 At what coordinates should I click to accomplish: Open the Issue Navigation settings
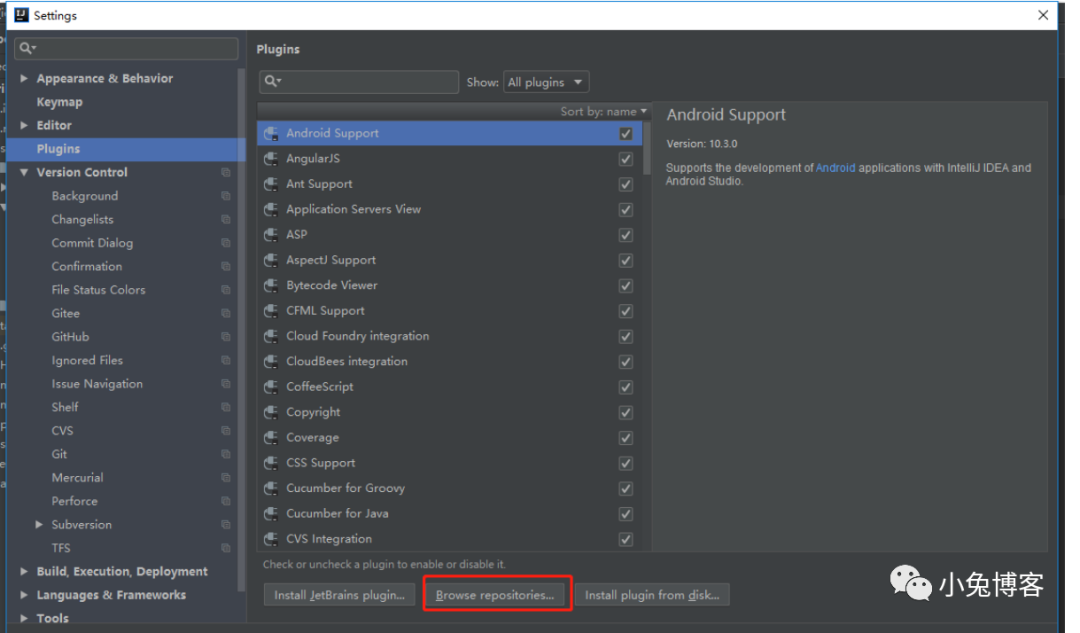click(97, 384)
